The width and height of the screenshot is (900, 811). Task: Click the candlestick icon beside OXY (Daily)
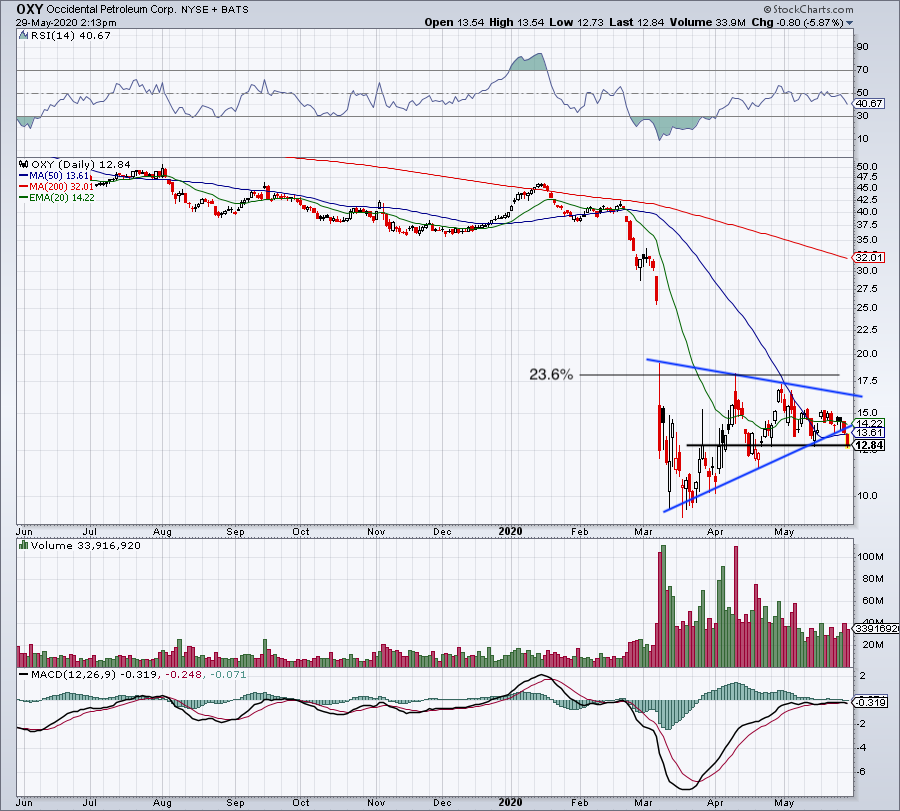pos(24,164)
